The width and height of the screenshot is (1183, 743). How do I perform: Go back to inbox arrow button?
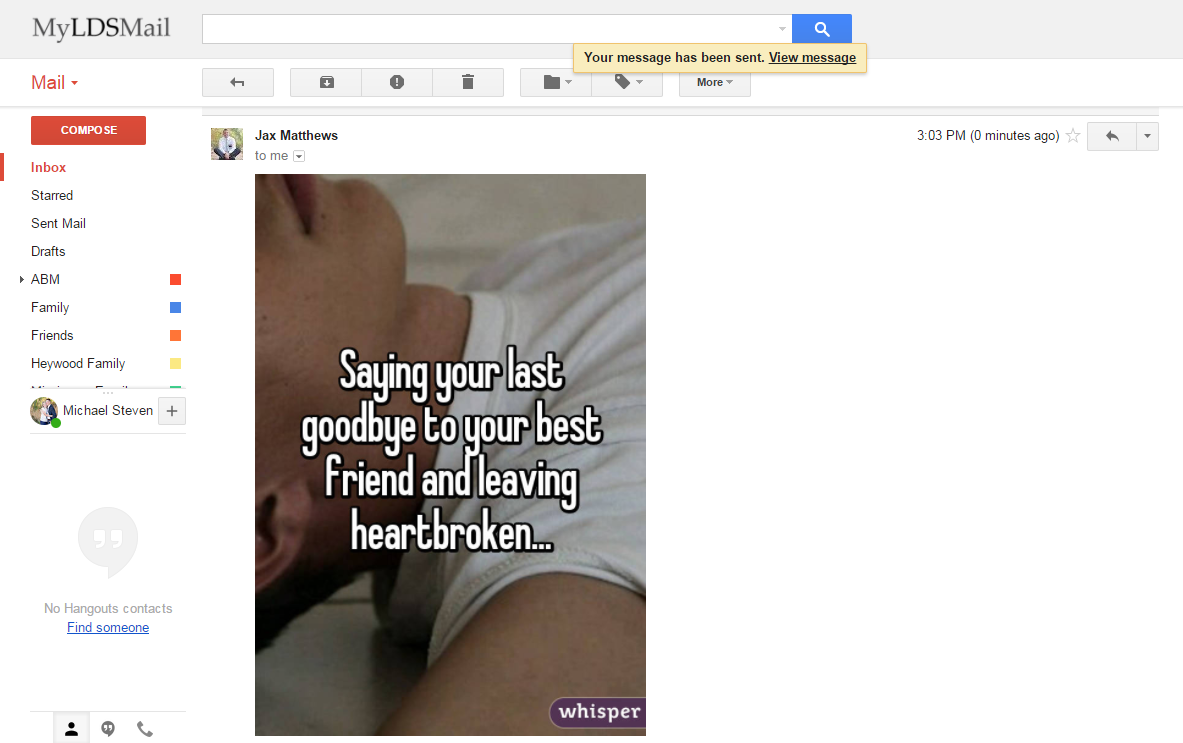point(238,82)
